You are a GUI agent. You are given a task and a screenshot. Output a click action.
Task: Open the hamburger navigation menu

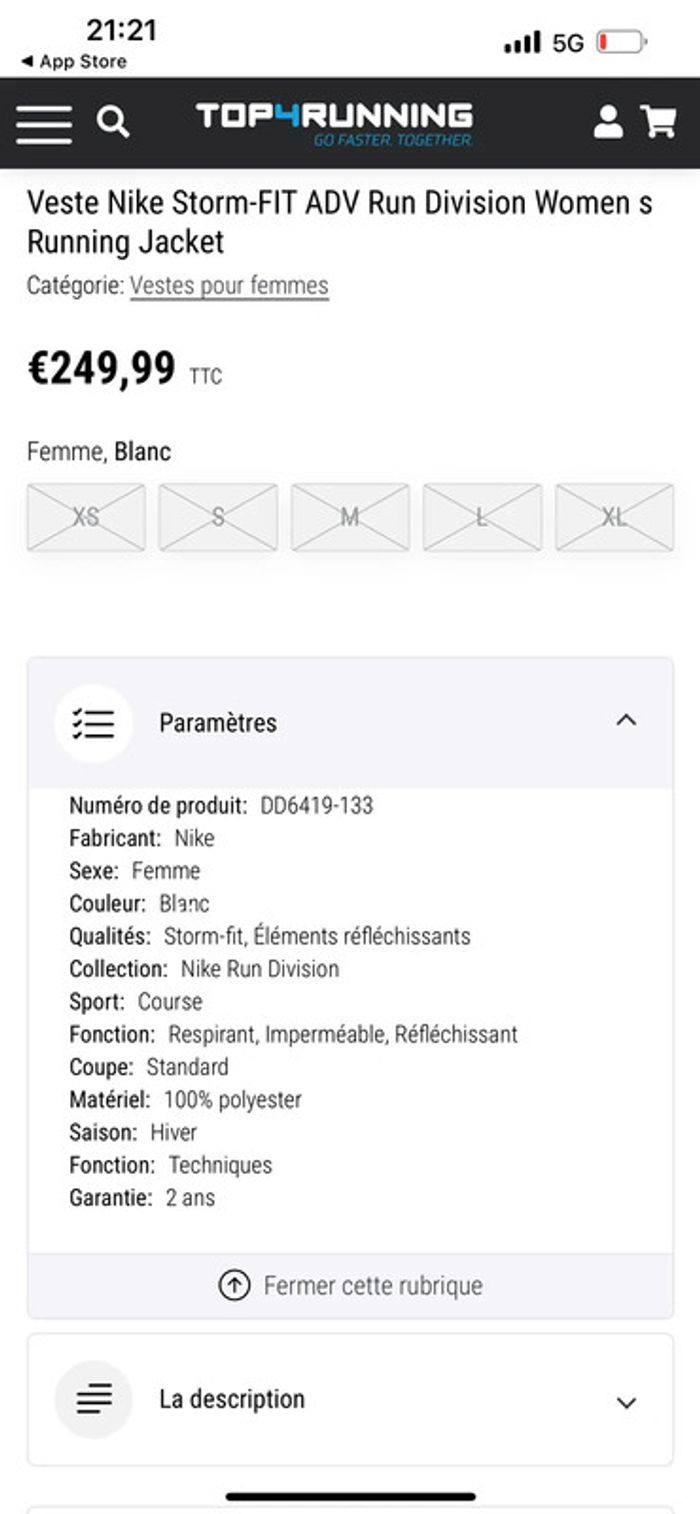click(x=44, y=124)
